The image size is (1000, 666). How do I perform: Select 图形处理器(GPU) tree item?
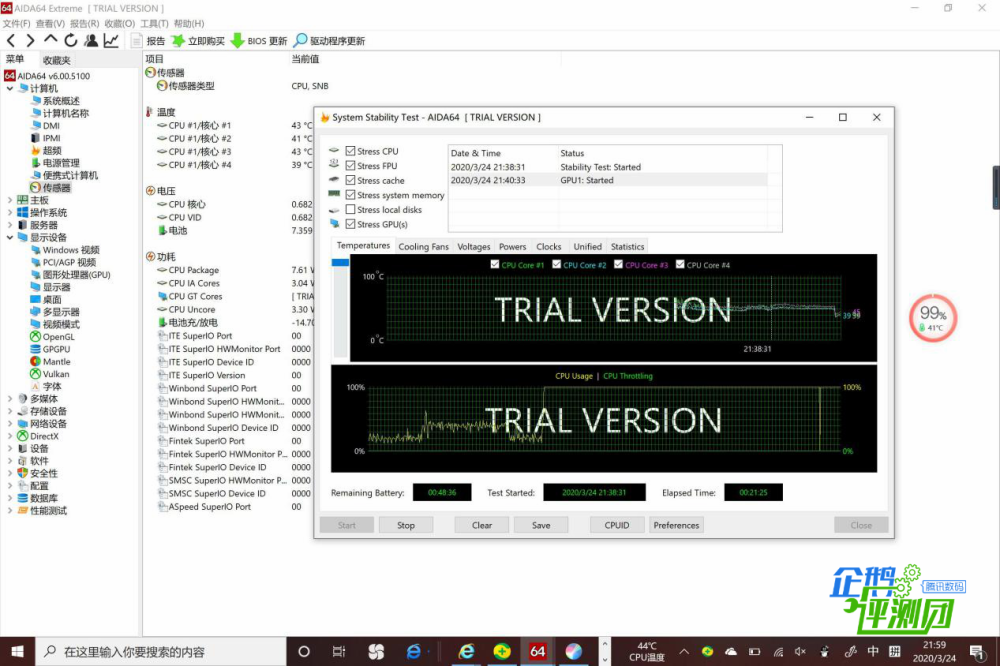(71, 275)
